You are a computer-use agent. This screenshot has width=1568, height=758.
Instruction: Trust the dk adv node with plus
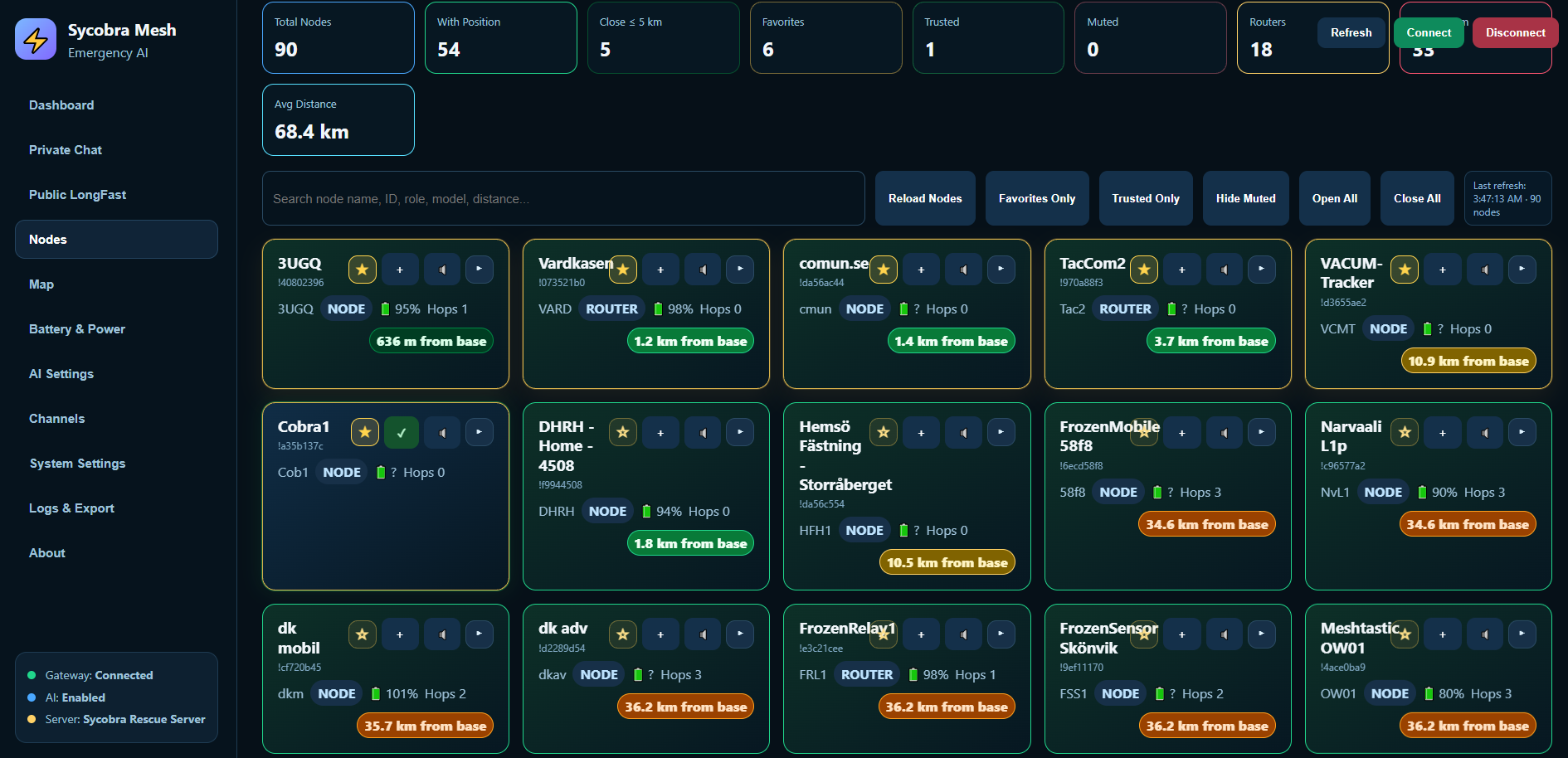click(x=660, y=634)
